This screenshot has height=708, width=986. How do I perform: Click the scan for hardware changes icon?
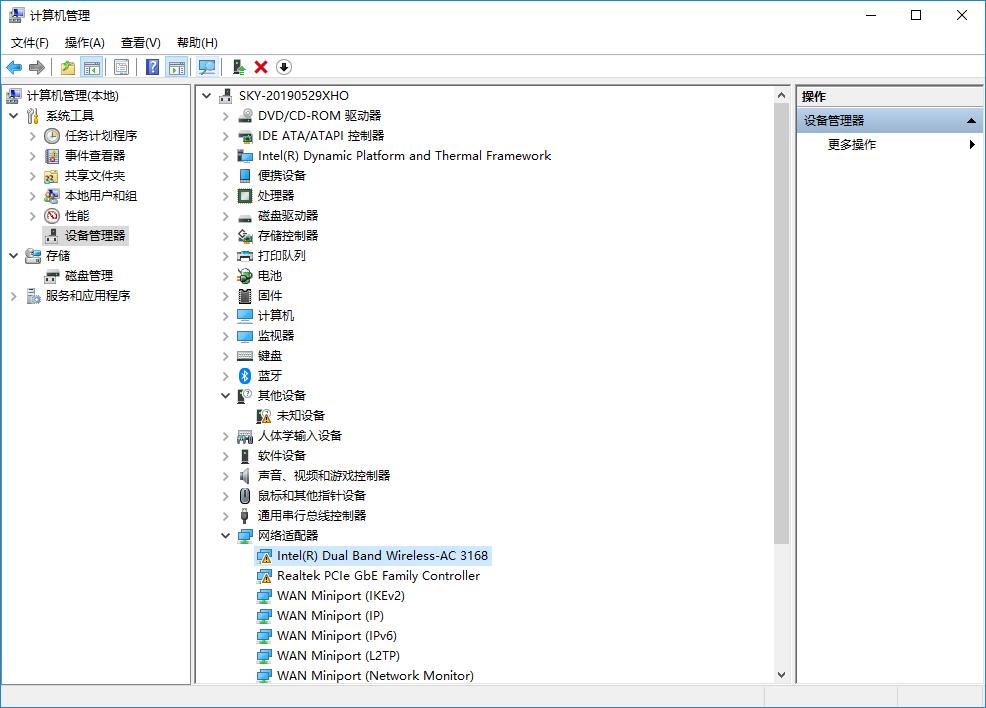[x=206, y=66]
